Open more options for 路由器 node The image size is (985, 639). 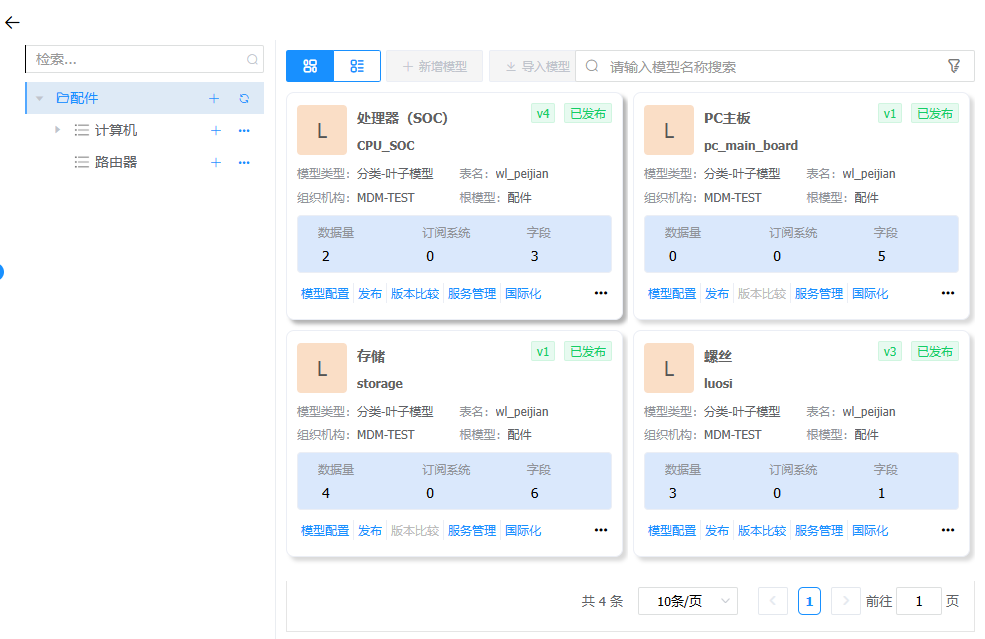pyautogui.click(x=244, y=162)
